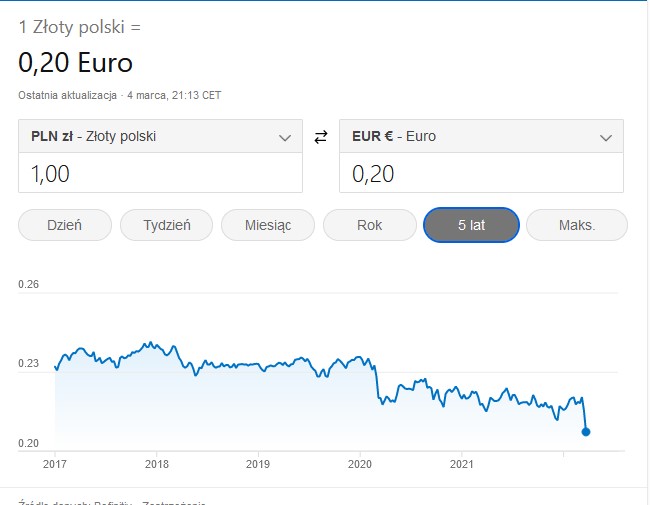Viewport: 650px width, 505px height.
Task: Click the 2020 label on chart axis
Action: (360, 464)
